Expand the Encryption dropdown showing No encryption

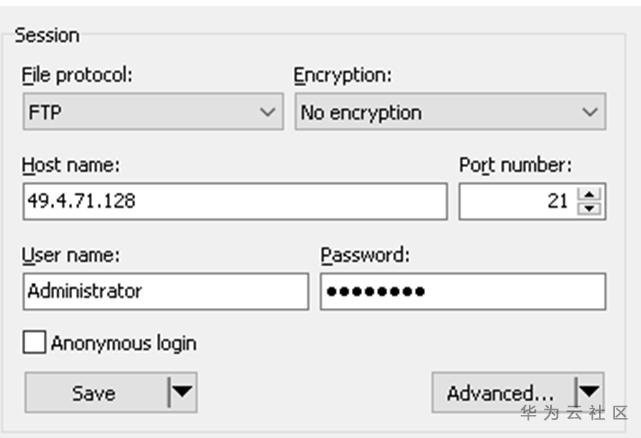coord(450,112)
